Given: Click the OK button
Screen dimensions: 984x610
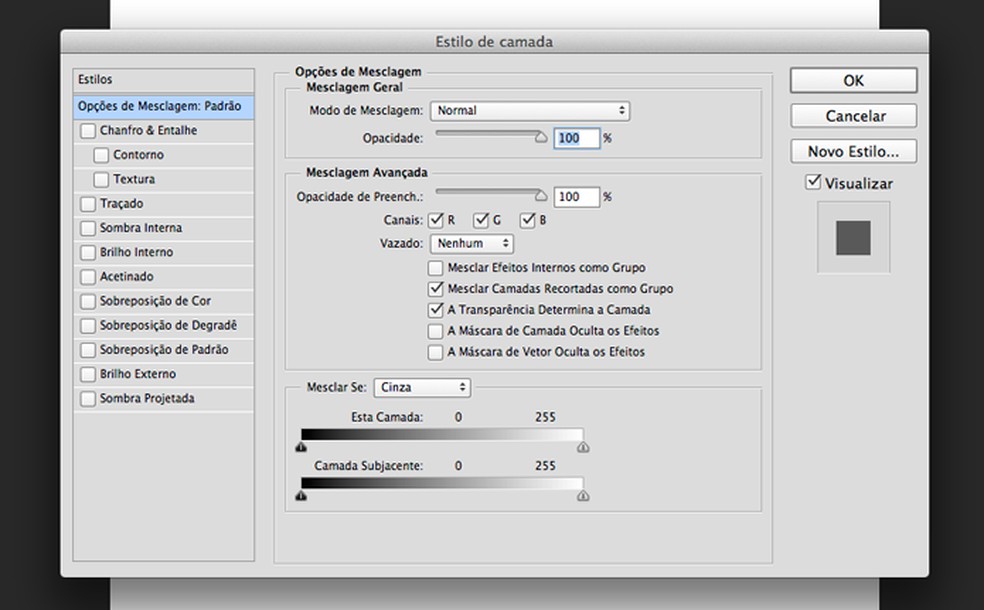Looking at the screenshot, I should pyautogui.click(x=853, y=80).
